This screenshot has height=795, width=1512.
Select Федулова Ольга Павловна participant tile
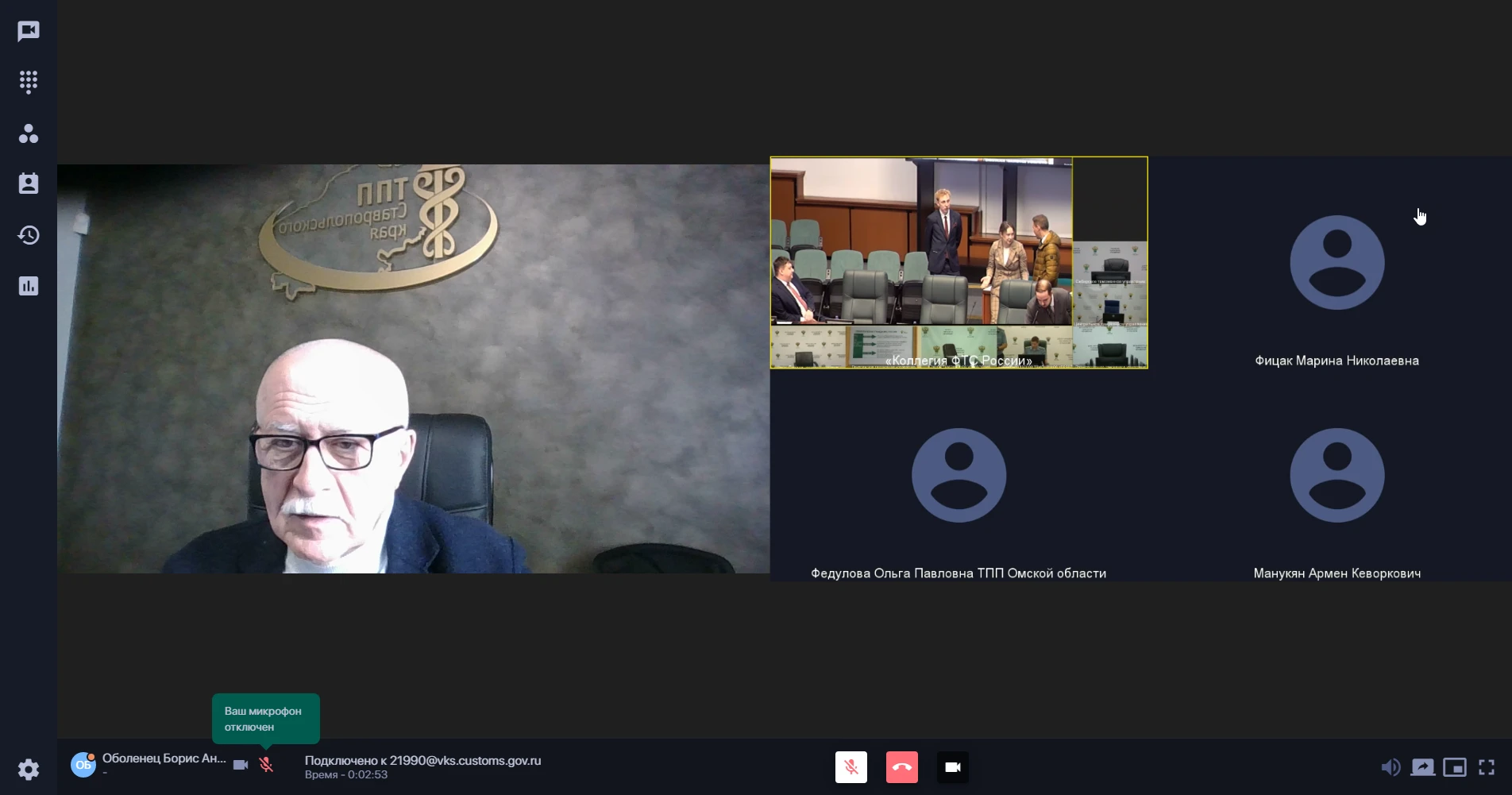[x=958, y=476]
